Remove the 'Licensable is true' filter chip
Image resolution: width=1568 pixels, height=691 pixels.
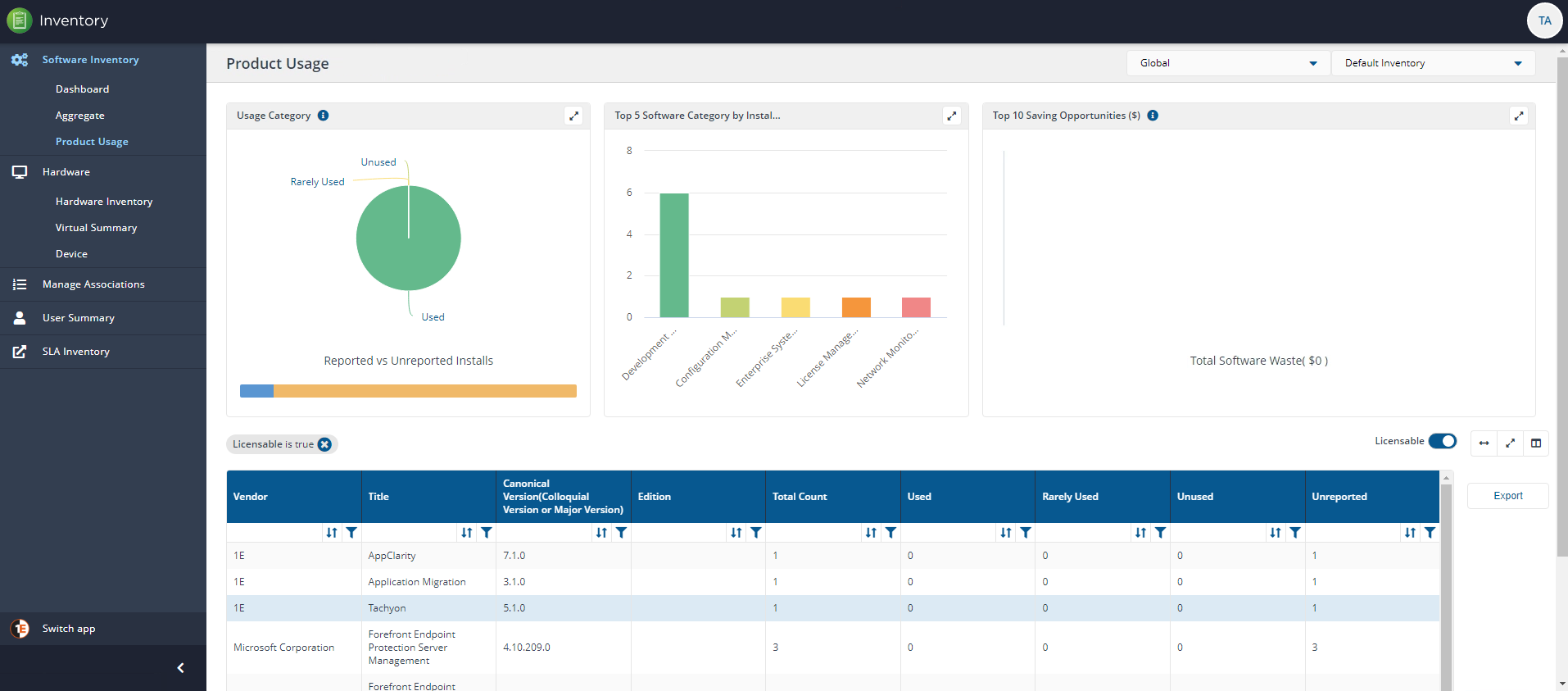[x=324, y=444]
